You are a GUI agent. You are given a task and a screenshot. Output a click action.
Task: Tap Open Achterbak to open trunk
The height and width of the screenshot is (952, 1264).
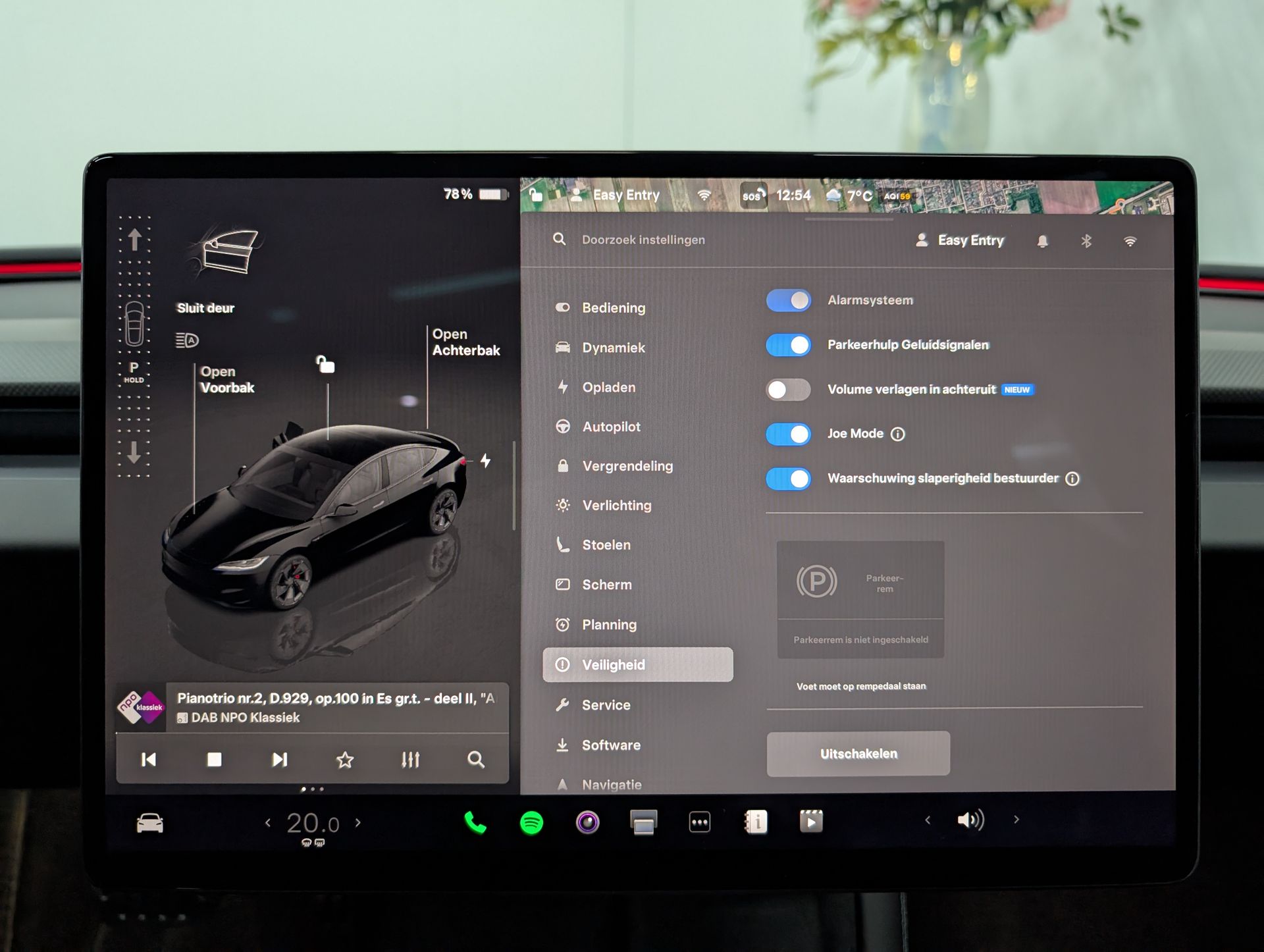465,342
